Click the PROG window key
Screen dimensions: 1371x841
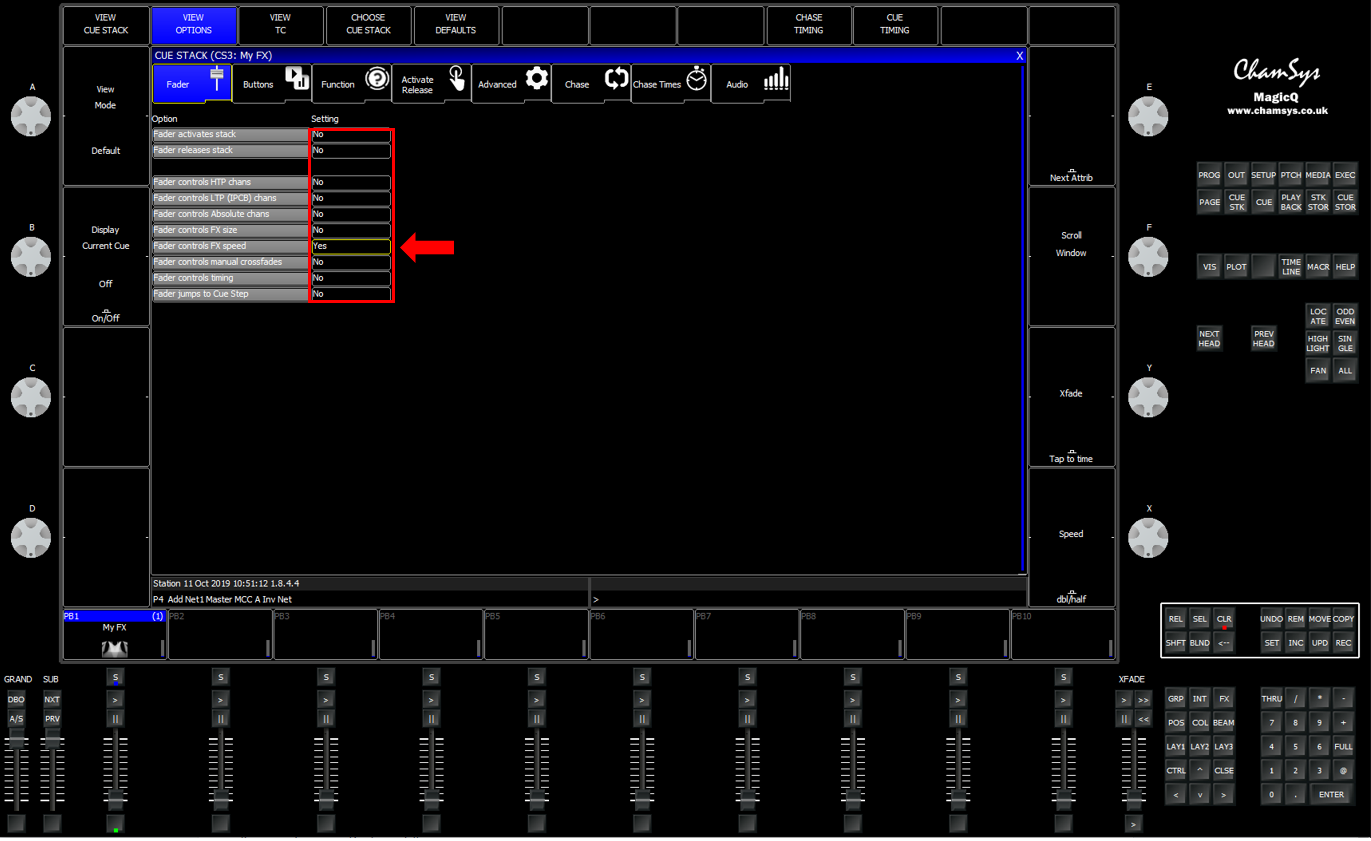coord(1209,175)
